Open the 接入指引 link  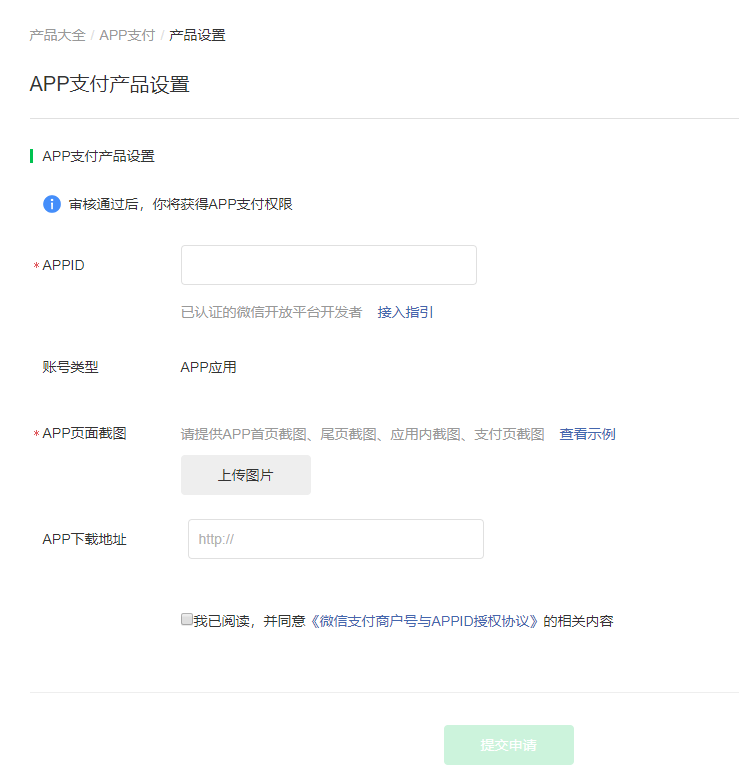pos(405,312)
